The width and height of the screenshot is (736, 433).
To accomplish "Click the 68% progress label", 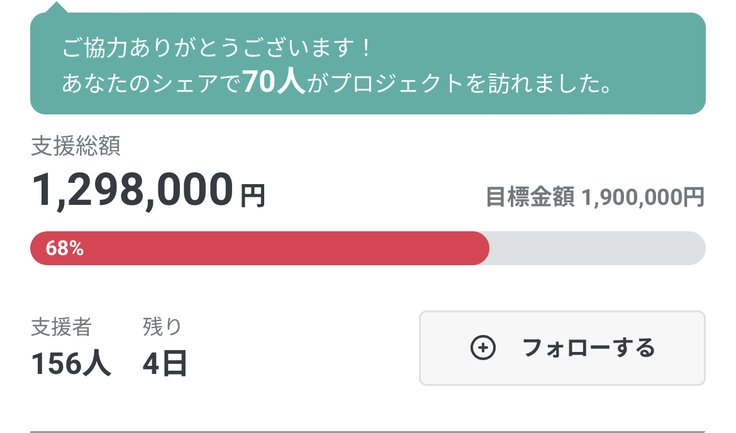I will 64,249.
